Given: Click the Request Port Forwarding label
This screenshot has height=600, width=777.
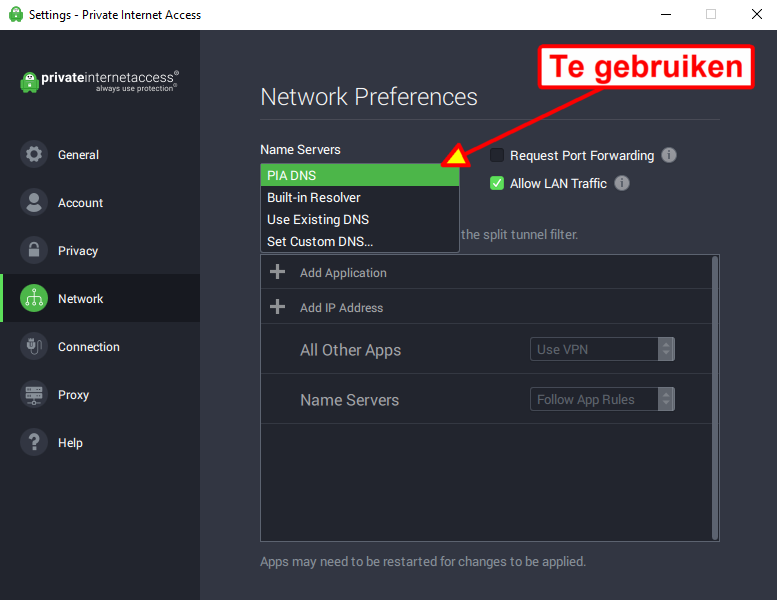Looking at the screenshot, I should [x=582, y=156].
